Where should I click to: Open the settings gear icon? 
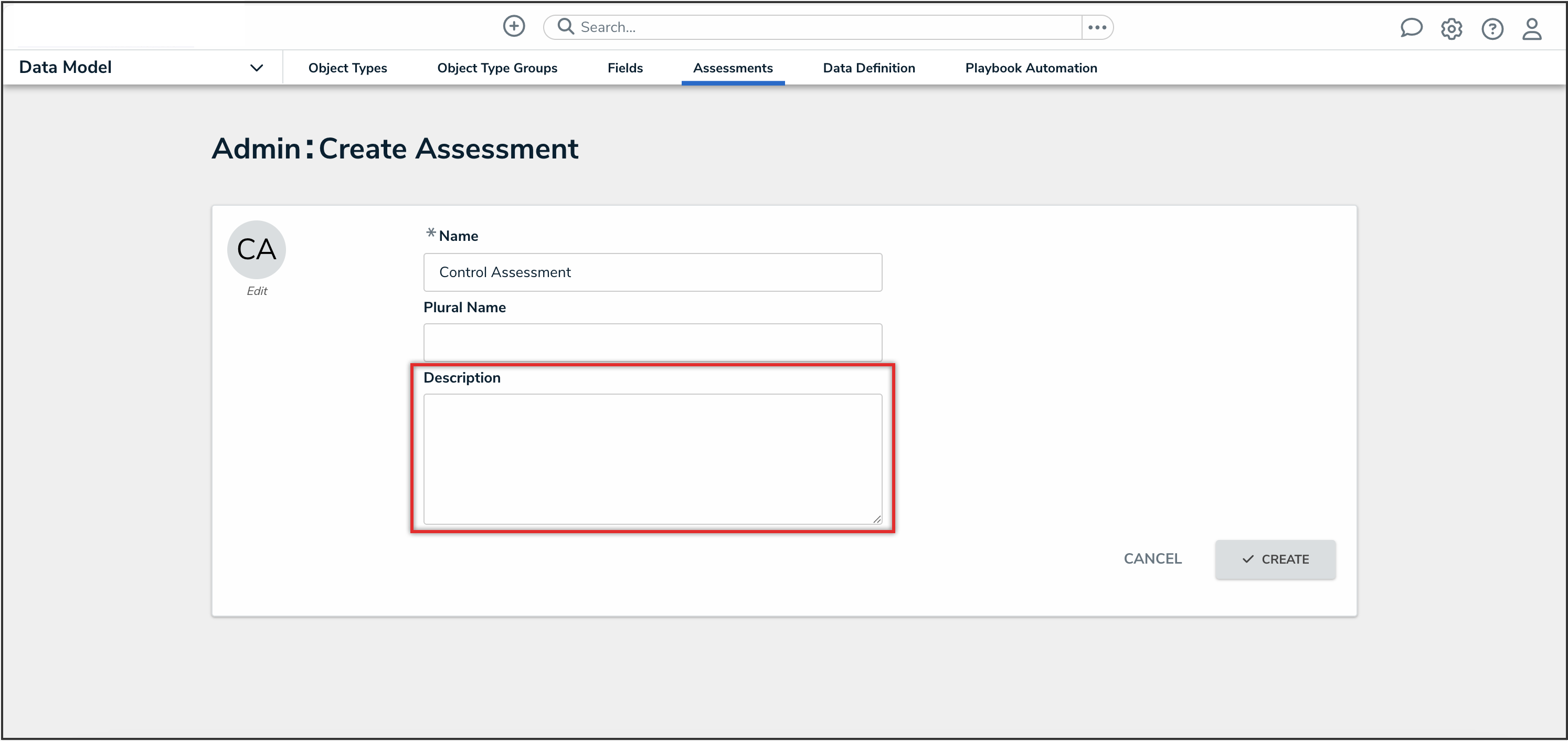click(x=1451, y=29)
